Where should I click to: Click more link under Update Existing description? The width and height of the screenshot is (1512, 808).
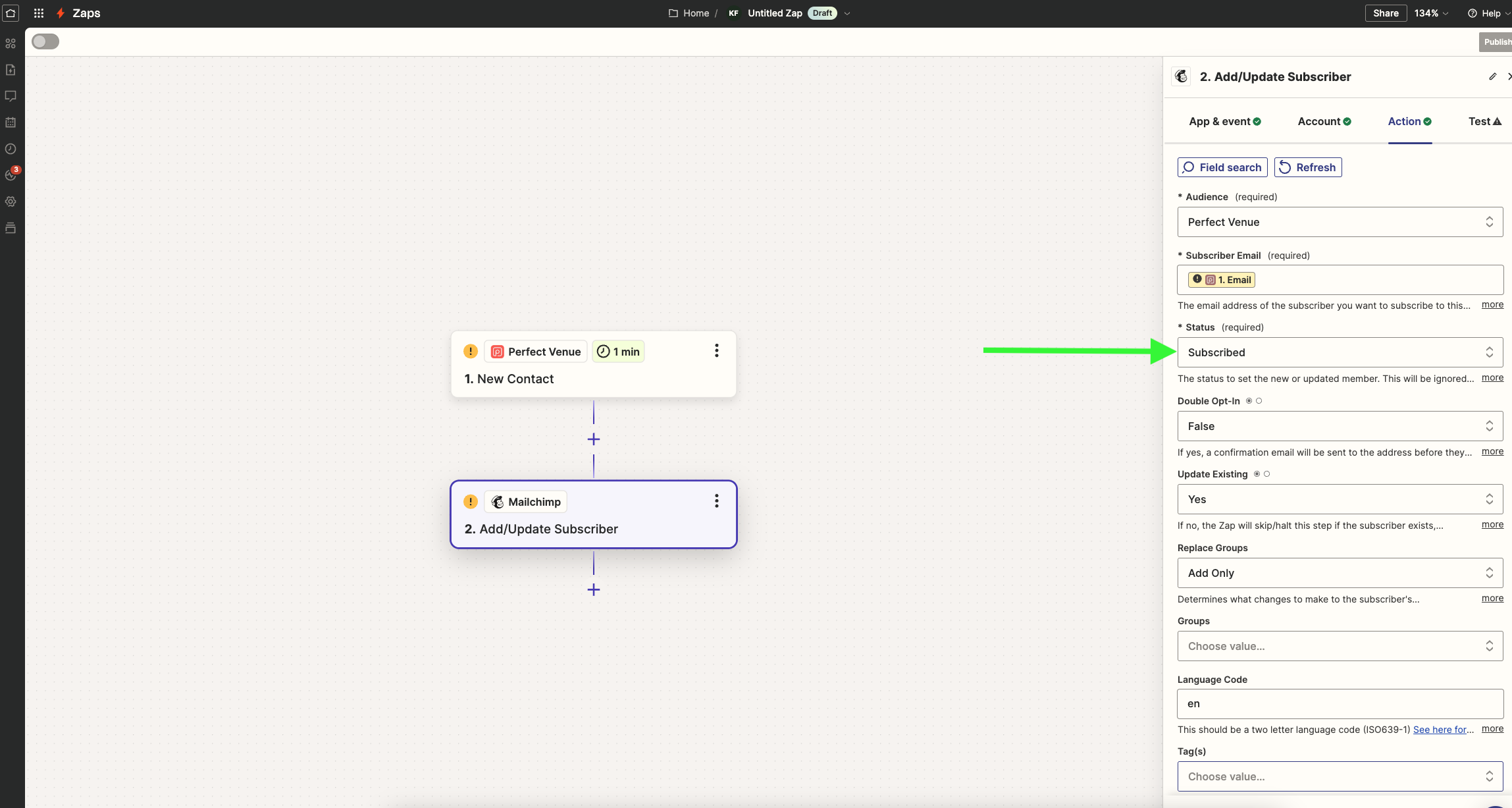click(1492, 524)
